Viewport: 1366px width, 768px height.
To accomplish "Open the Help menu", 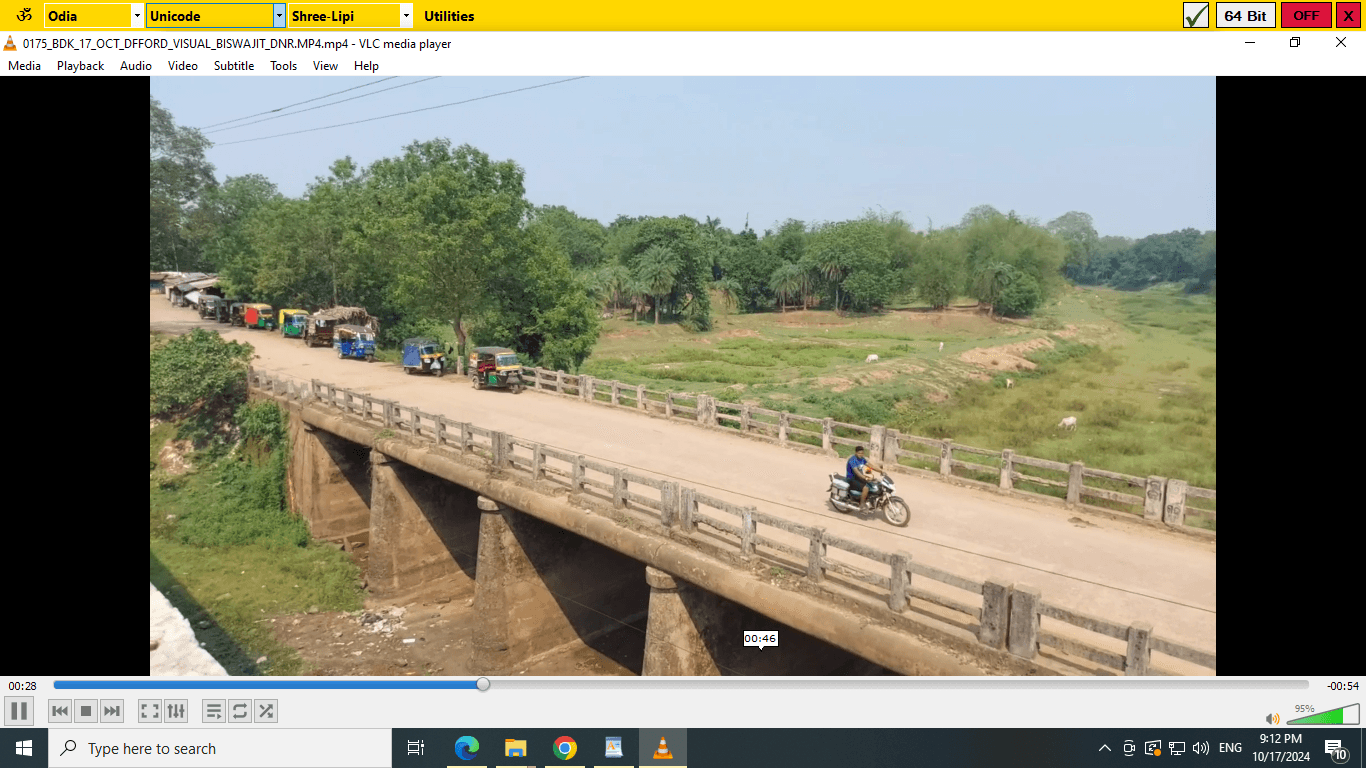I will [x=367, y=66].
